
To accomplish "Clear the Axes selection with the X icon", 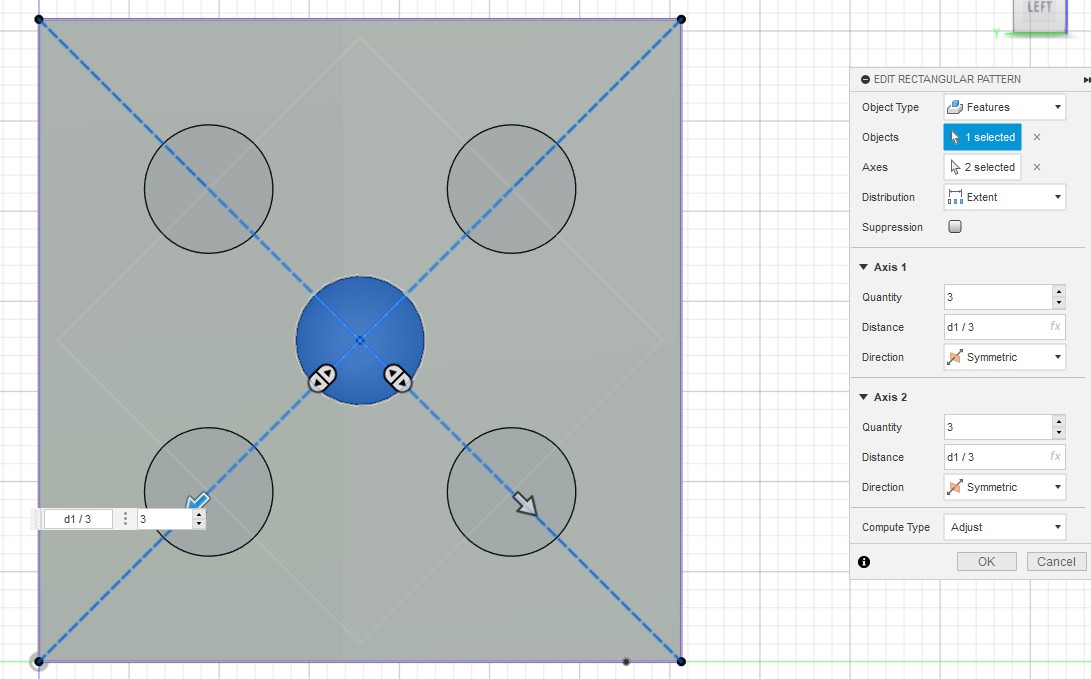I will pos(1036,167).
